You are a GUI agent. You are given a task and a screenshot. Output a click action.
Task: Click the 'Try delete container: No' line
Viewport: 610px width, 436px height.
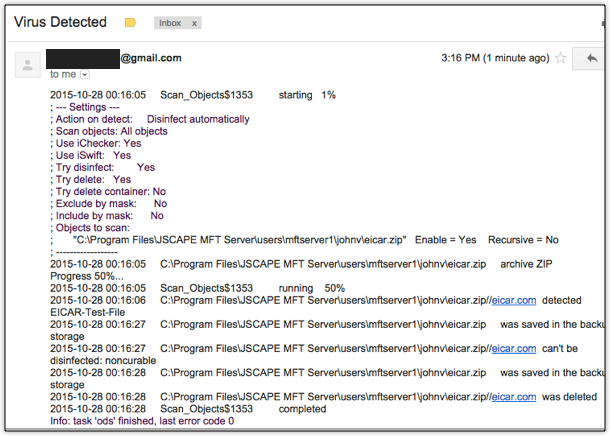[108, 191]
